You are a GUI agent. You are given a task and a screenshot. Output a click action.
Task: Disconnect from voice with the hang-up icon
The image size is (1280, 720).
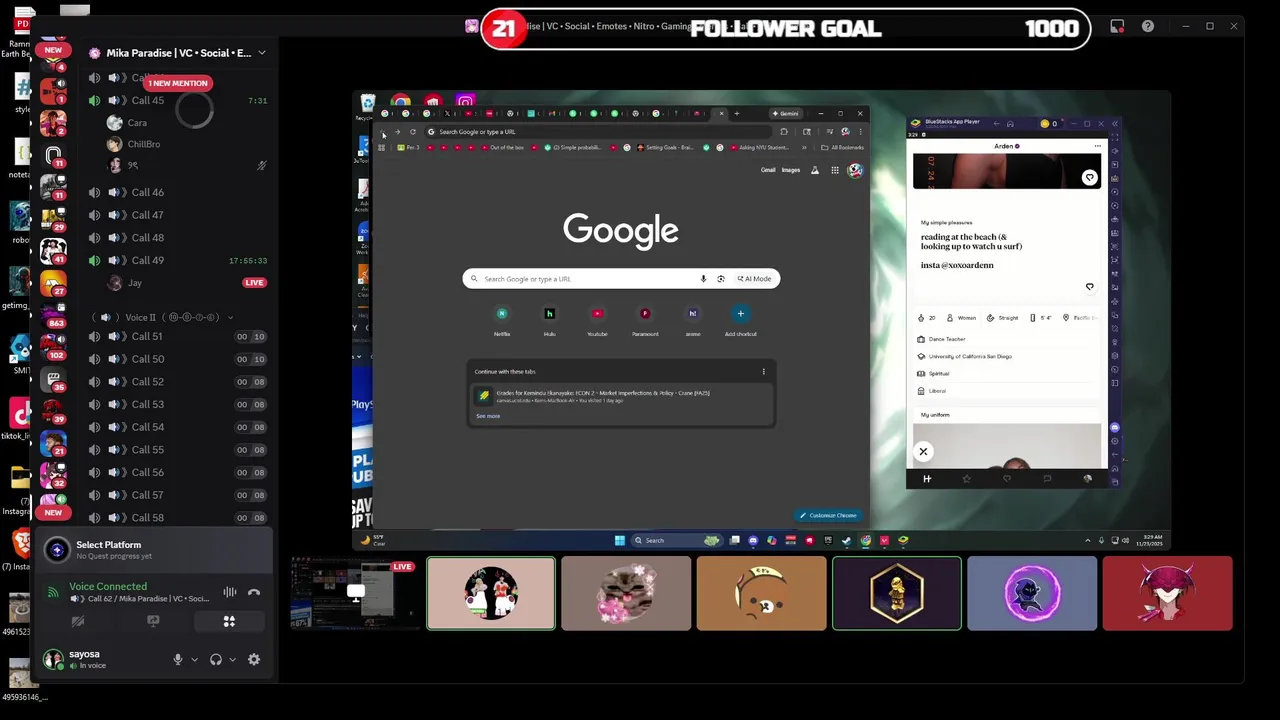(x=254, y=592)
